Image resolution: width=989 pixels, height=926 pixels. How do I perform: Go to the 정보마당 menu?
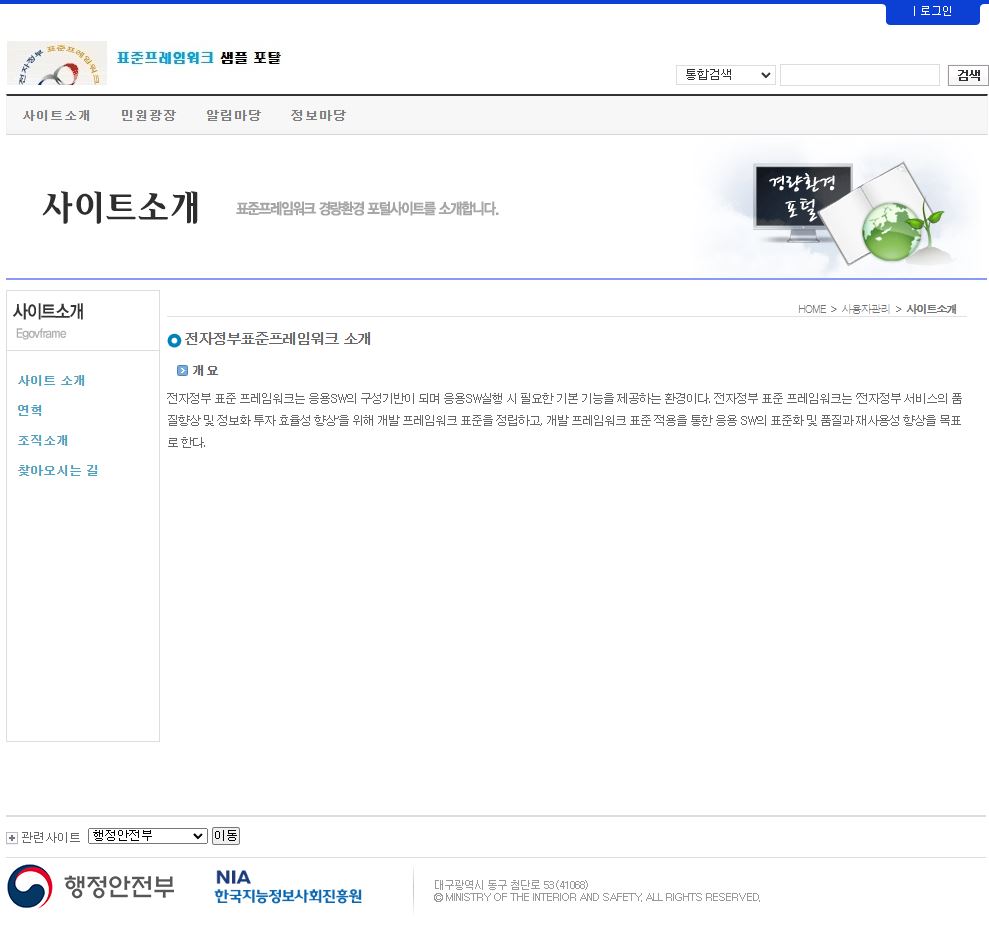click(x=318, y=116)
